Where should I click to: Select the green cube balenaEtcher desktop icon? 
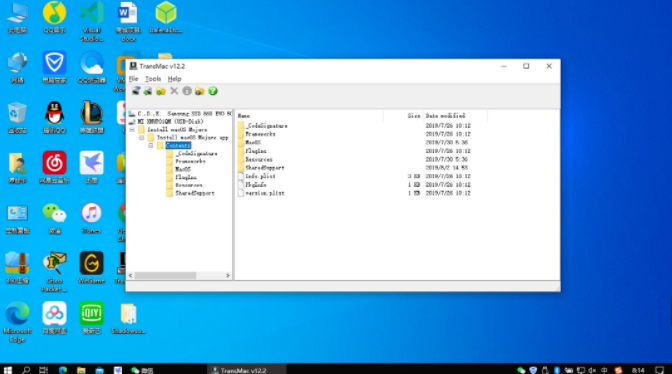pos(166,18)
